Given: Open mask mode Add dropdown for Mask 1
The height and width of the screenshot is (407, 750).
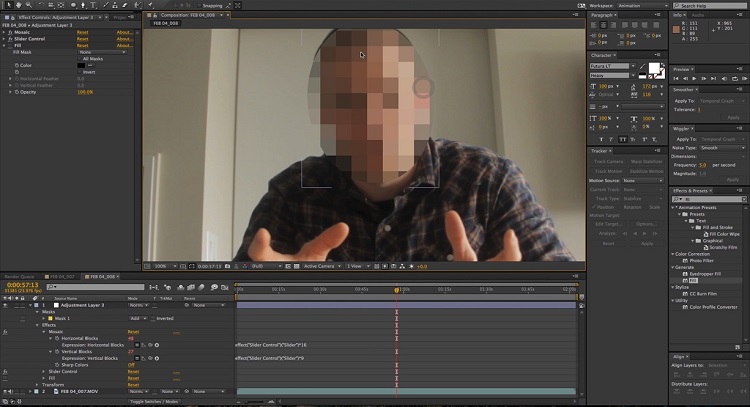Looking at the screenshot, I should coord(138,319).
